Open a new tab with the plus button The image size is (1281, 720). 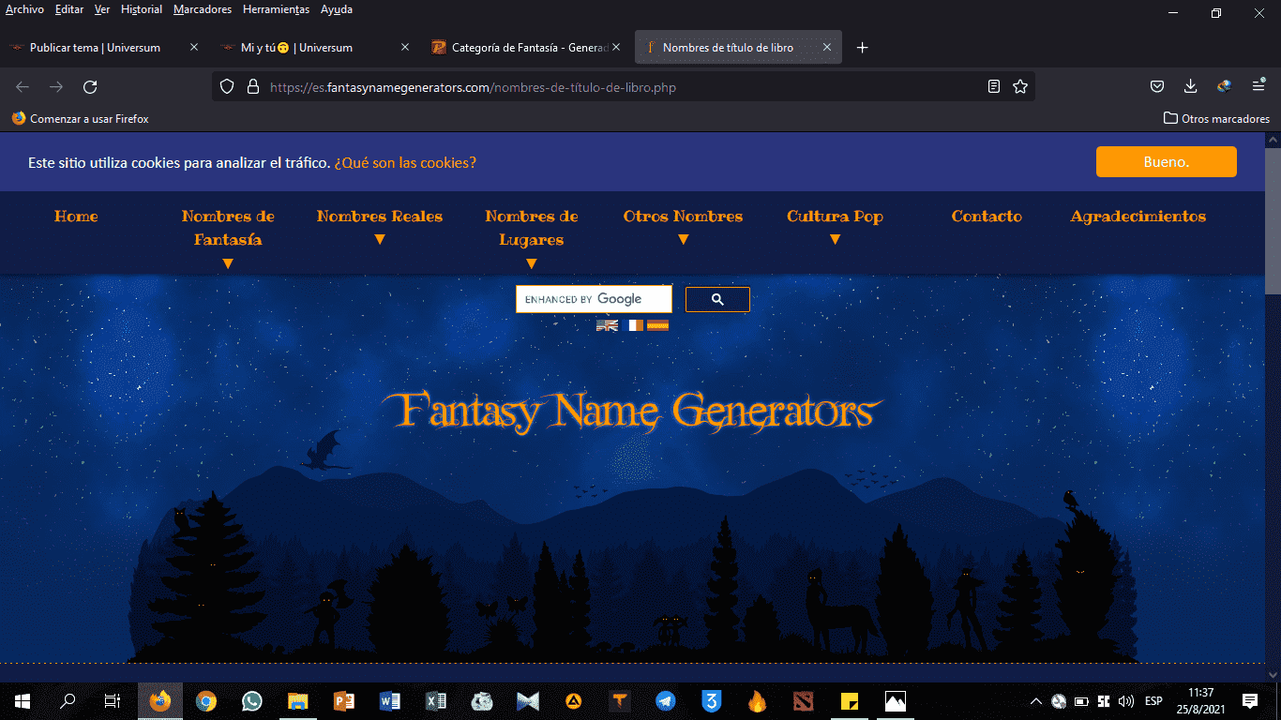click(863, 47)
